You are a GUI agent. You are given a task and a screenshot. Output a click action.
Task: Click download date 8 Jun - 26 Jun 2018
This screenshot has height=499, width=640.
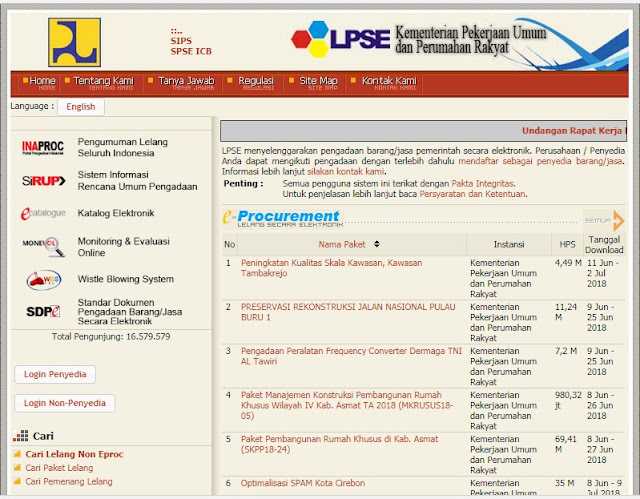coord(600,406)
